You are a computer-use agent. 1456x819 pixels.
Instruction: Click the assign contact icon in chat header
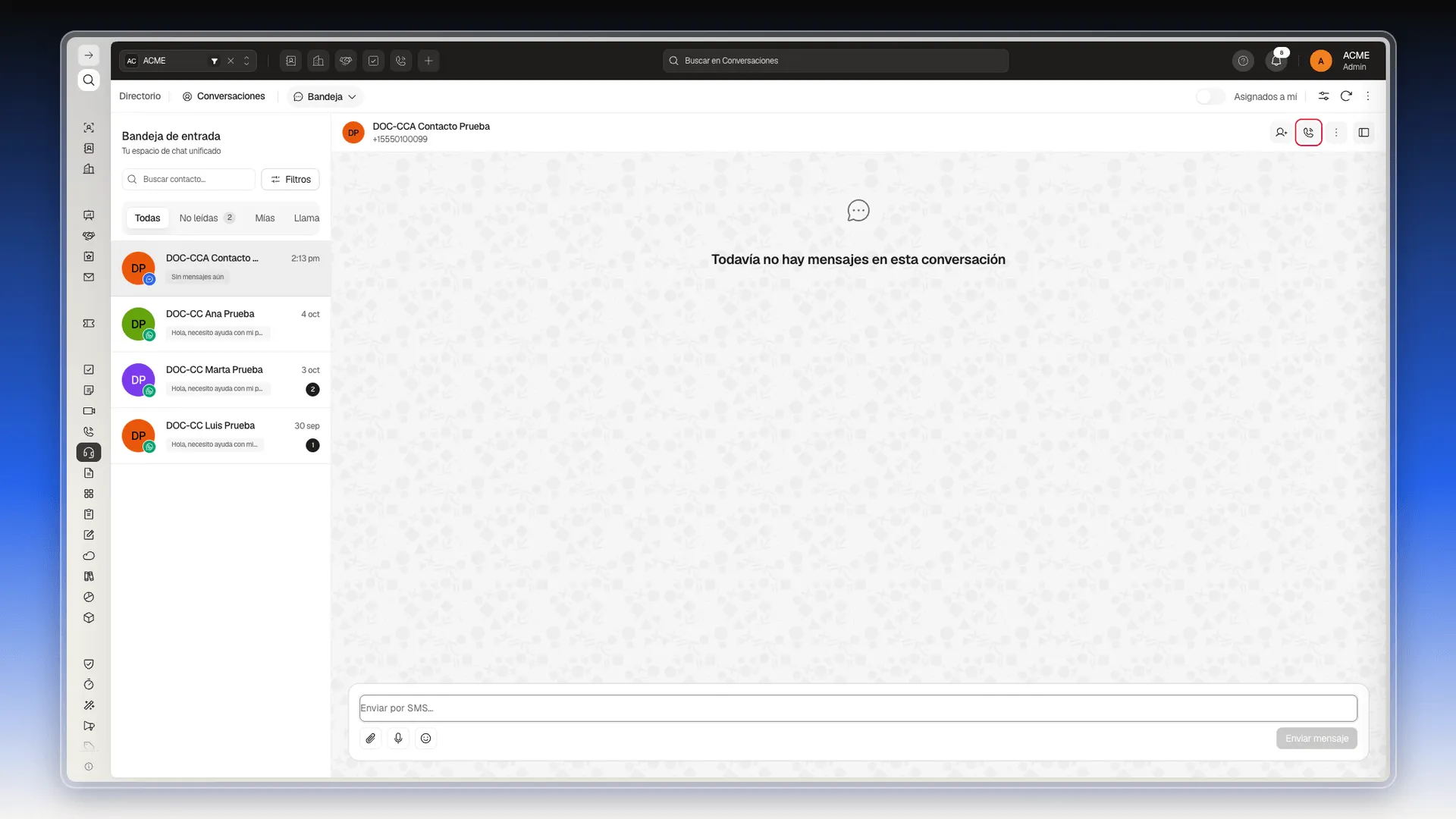[x=1281, y=133]
